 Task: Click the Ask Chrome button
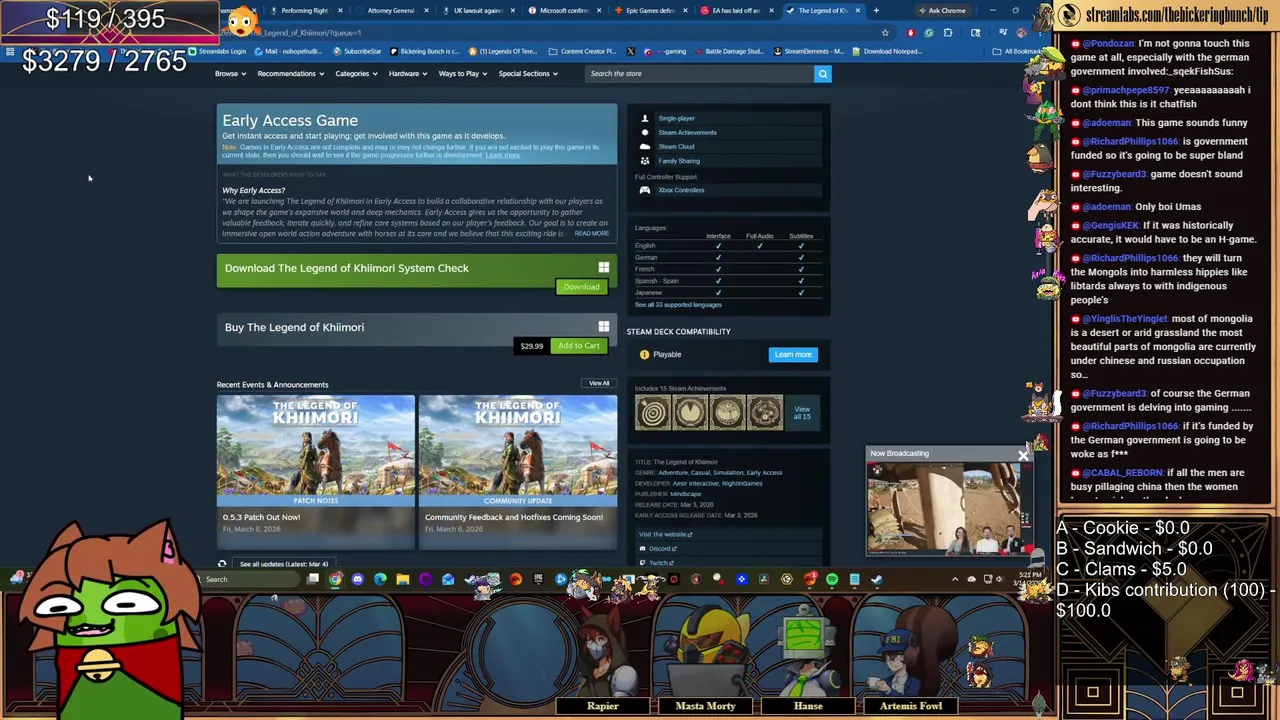point(942,11)
